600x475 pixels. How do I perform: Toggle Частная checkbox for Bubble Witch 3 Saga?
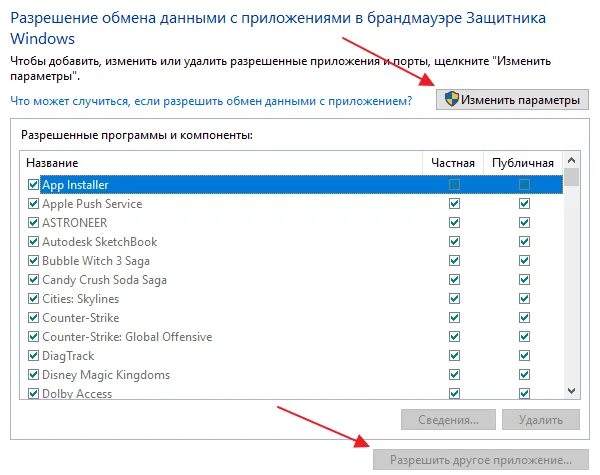454,261
